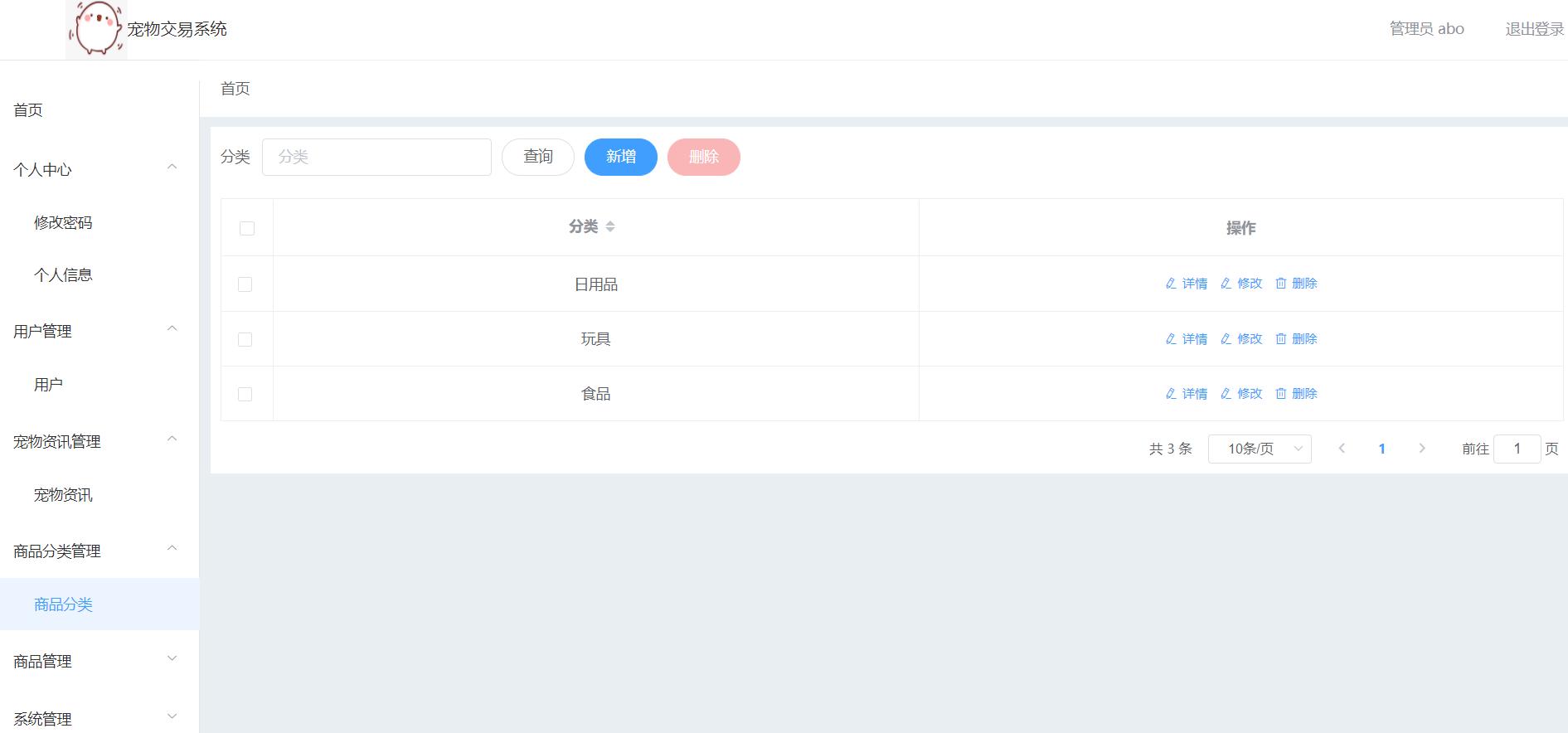Click the 删除 link text in 玩具 row
Image resolution: width=1568 pixels, height=733 pixels.
[1304, 339]
